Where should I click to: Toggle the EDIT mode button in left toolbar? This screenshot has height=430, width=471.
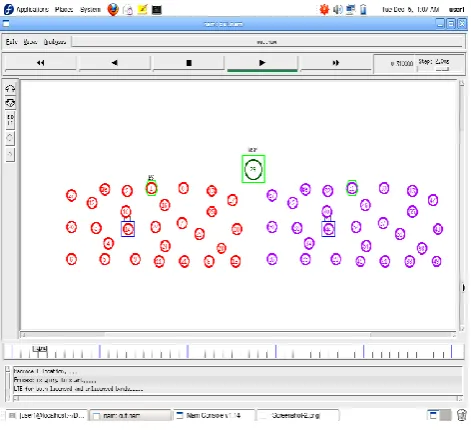(10, 120)
